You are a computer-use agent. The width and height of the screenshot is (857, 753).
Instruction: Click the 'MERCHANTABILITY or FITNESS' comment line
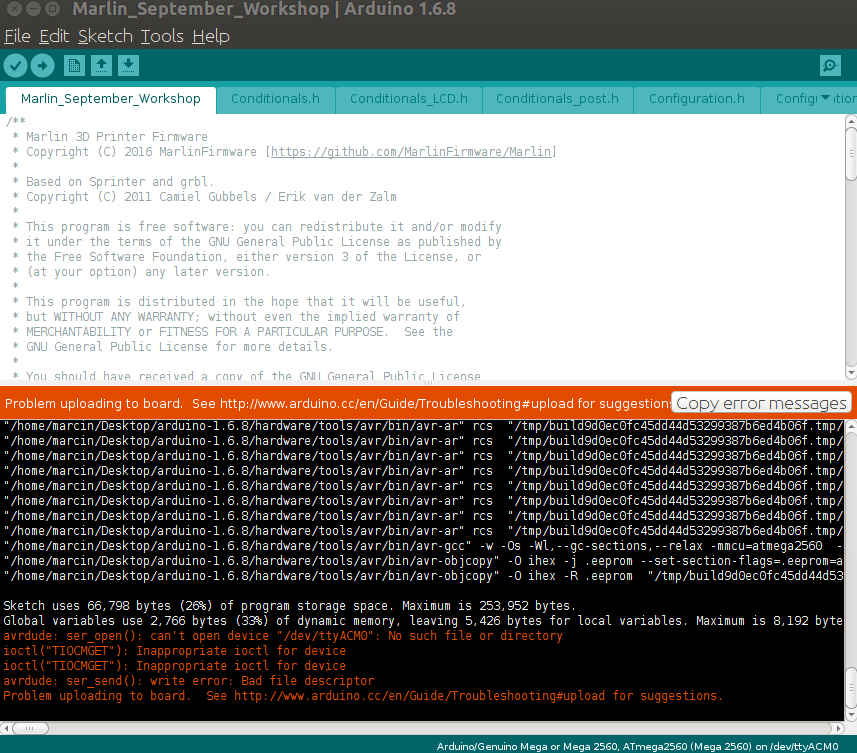(x=239, y=332)
